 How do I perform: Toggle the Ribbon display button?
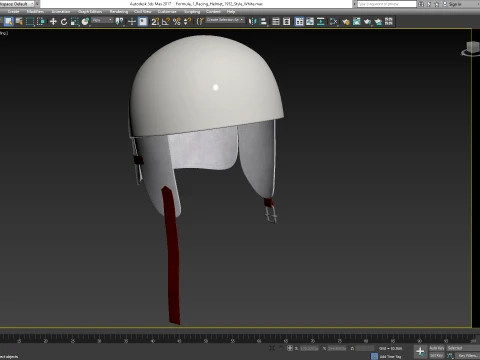[299, 22]
